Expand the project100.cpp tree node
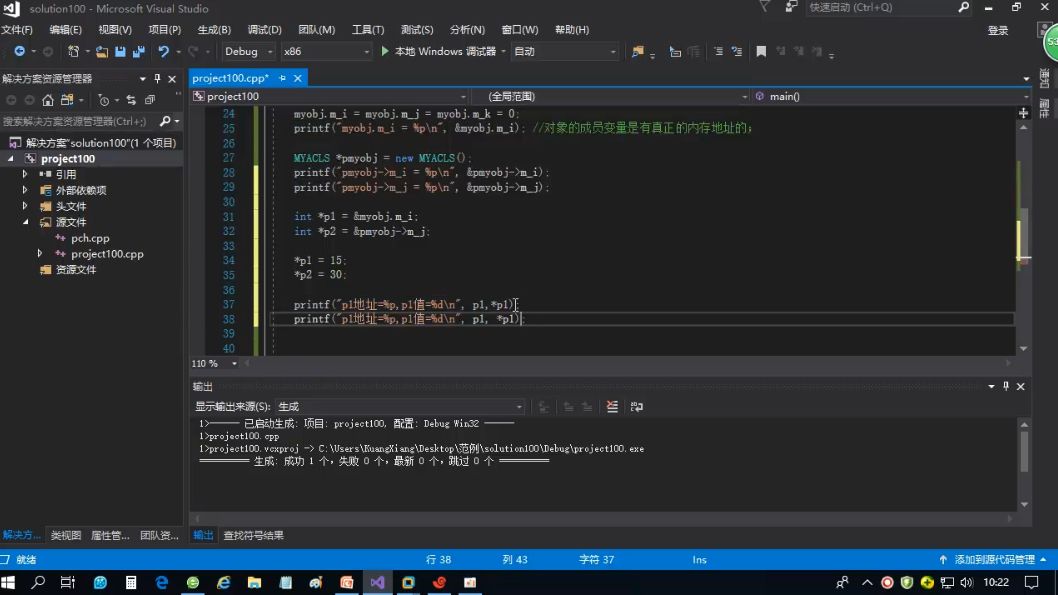Image resolution: width=1058 pixels, height=595 pixels. tap(40, 254)
